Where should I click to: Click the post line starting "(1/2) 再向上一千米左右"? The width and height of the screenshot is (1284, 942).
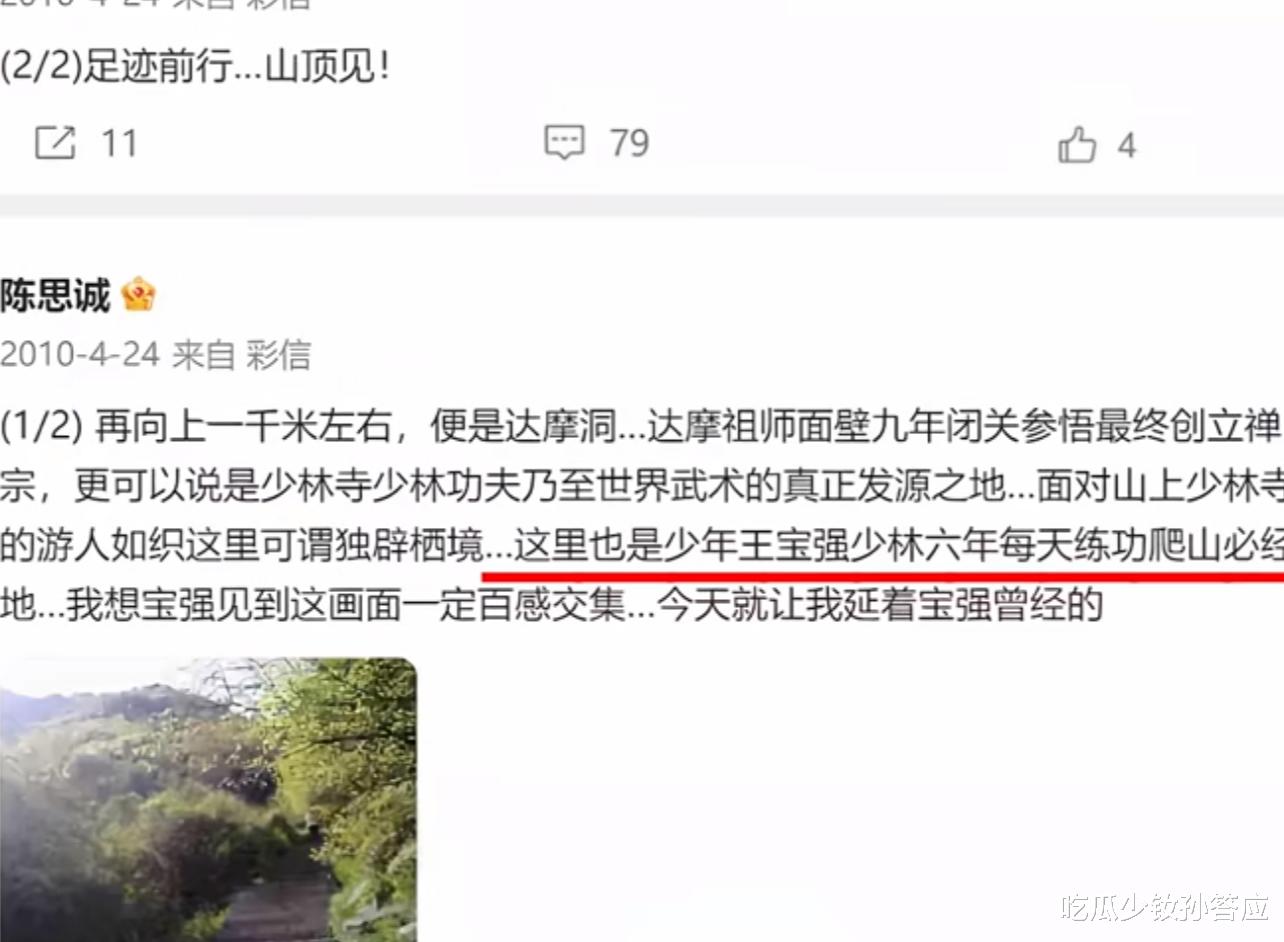click(642, 429)
